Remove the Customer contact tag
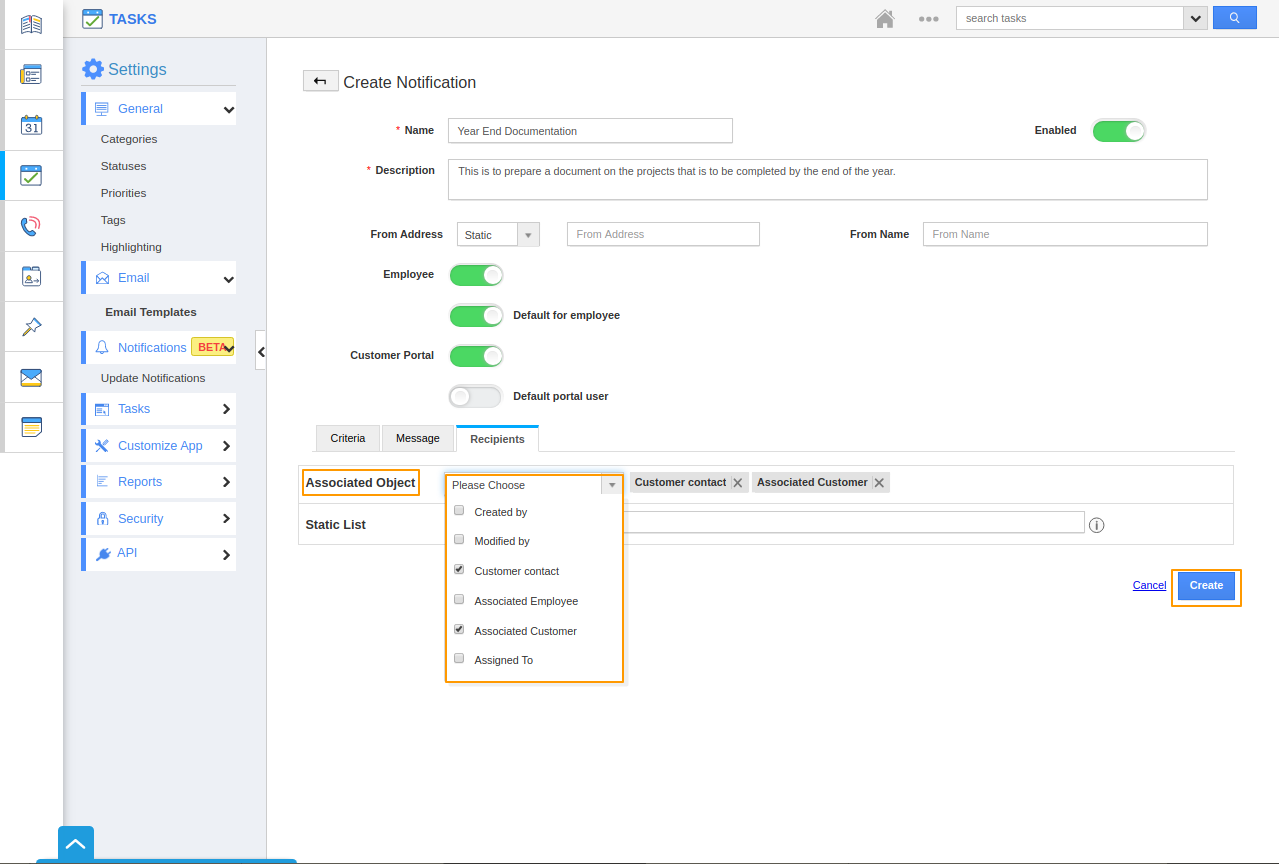This screenshot has height=864, width=1279. (738, 483)
